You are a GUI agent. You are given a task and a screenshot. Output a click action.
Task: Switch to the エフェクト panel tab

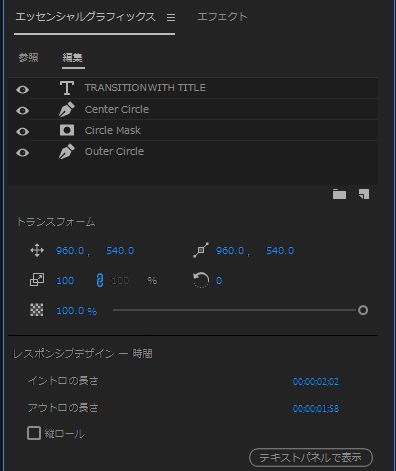click(222, 17)
